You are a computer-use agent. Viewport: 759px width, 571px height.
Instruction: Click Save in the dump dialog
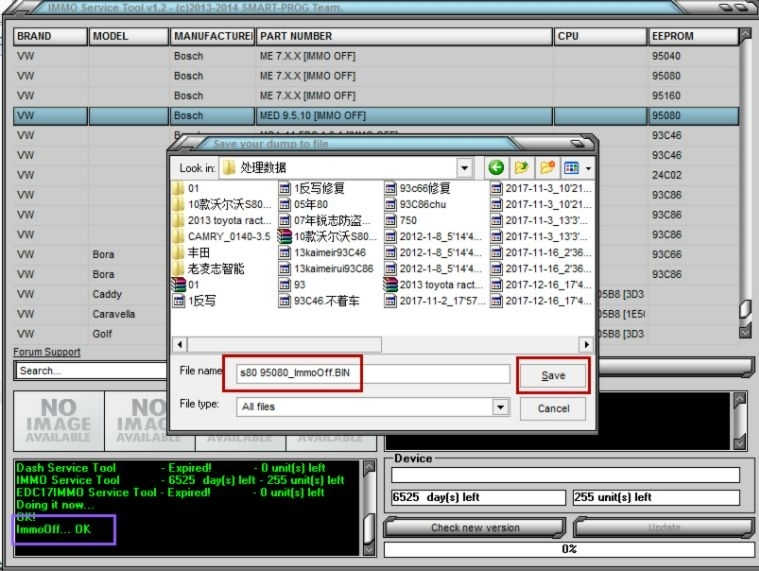(x=553, y=376)
